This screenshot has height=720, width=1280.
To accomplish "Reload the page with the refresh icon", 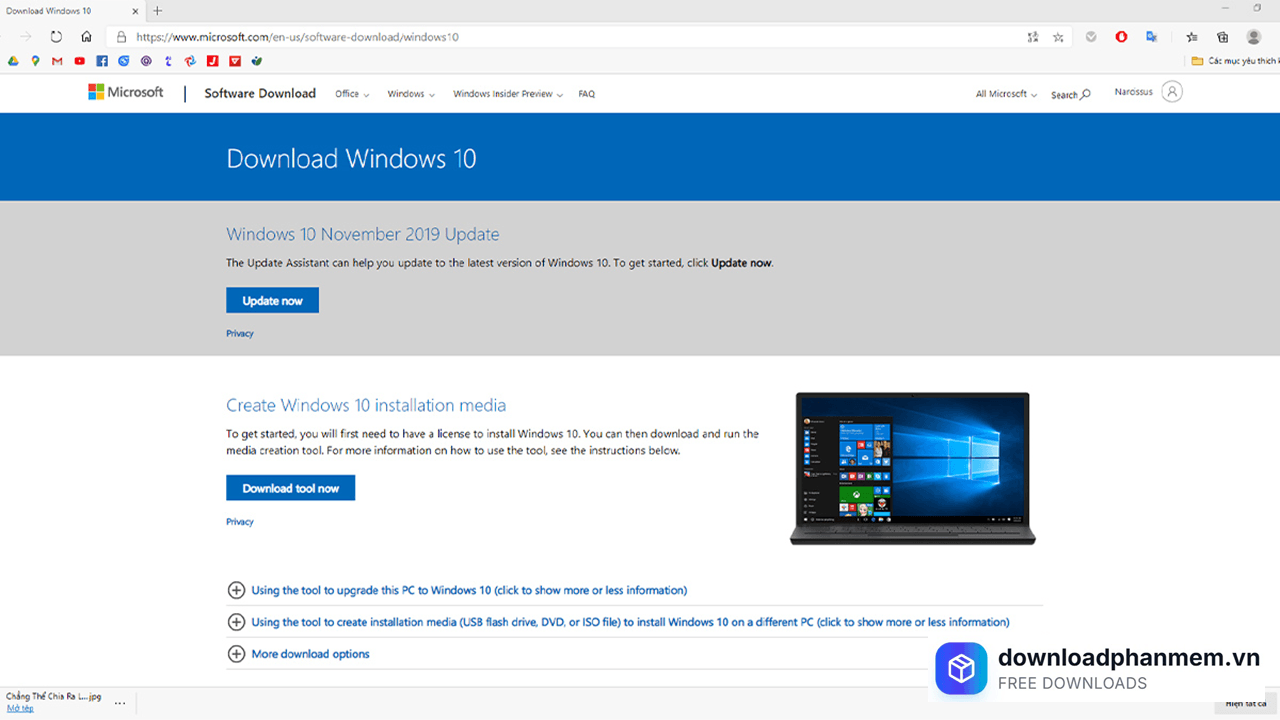I will (55, 36).
